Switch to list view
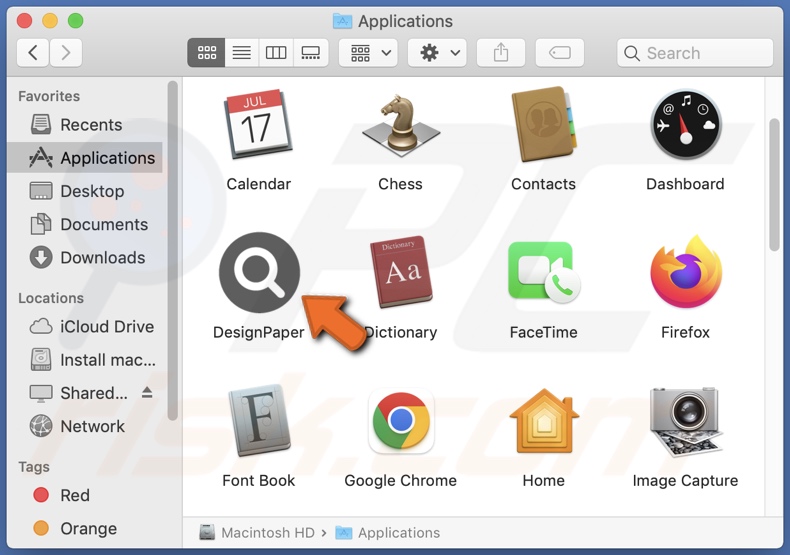790x555 pixels. point(241,52)
